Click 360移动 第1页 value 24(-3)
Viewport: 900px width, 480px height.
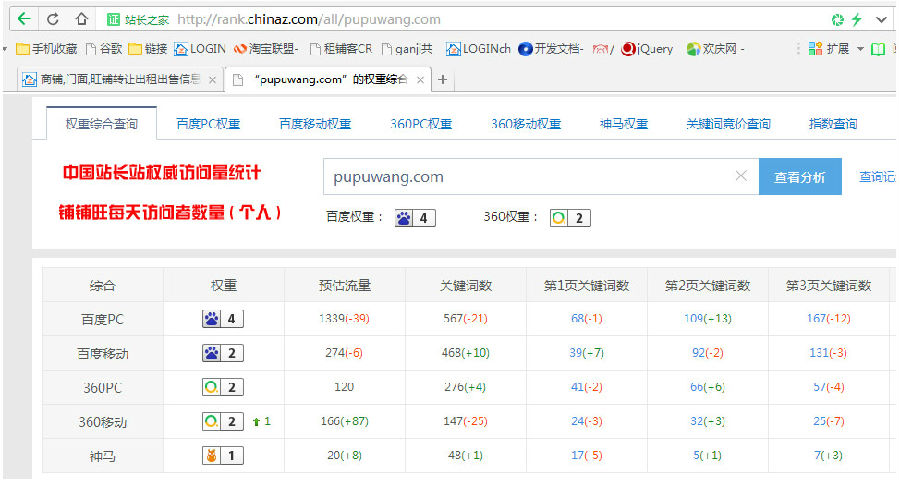pyautogui.click(x=587, y=421)
